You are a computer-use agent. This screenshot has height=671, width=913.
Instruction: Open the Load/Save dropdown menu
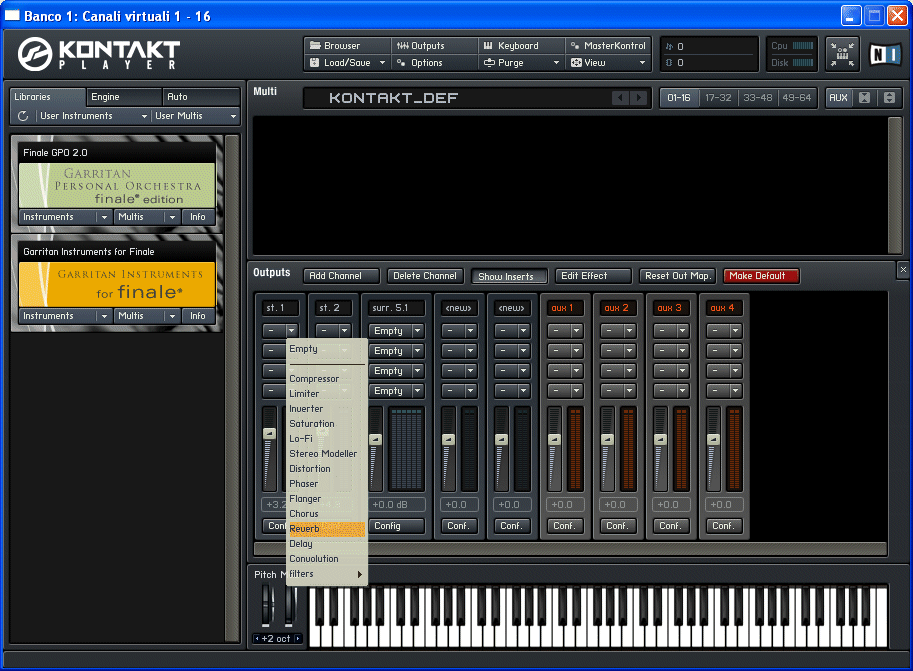coord(347,62)
